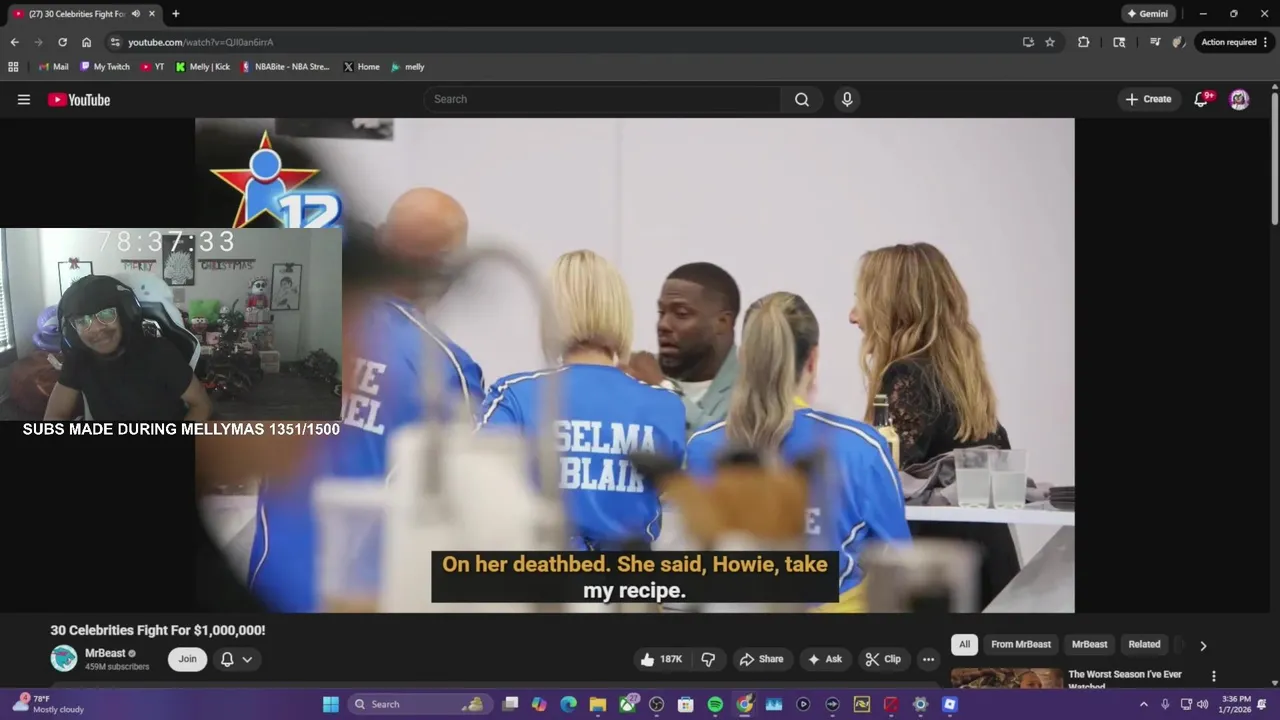Click the youtube.com address bar URL
This screenshot has height=720, width=1280.
[x=201, y=42]
